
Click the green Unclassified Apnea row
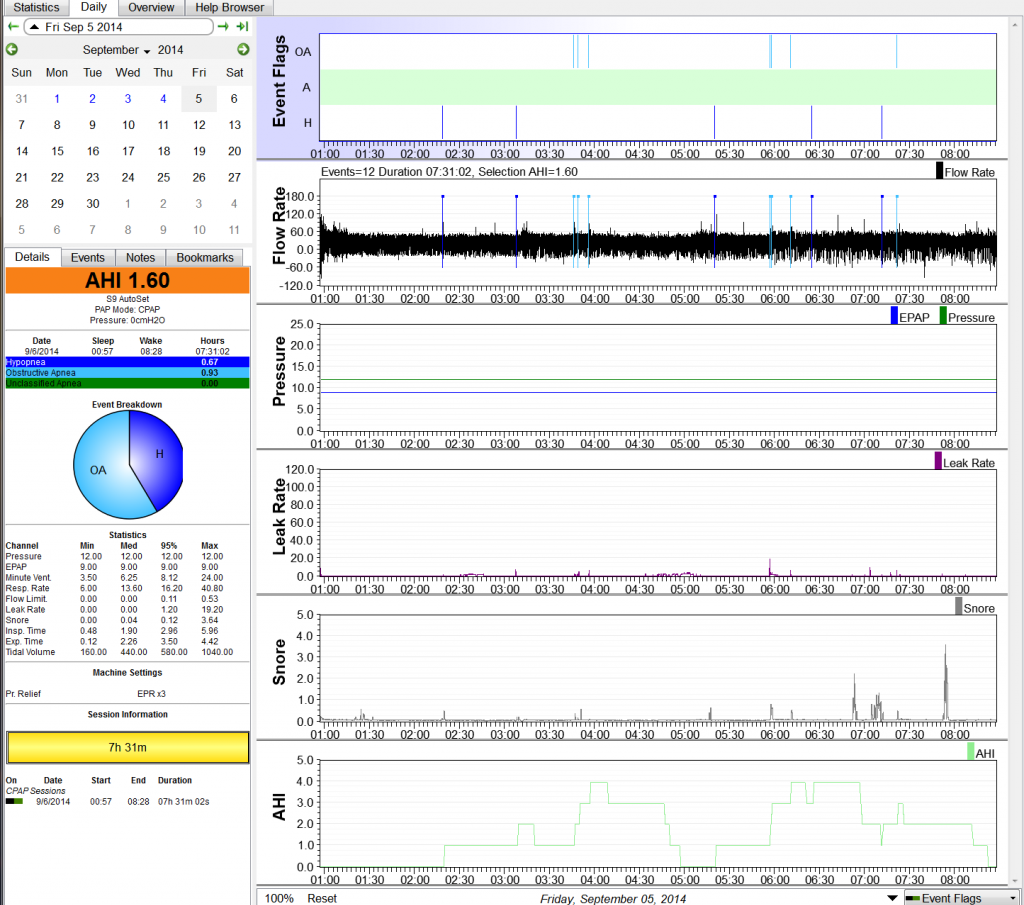[x=127, y=383]
